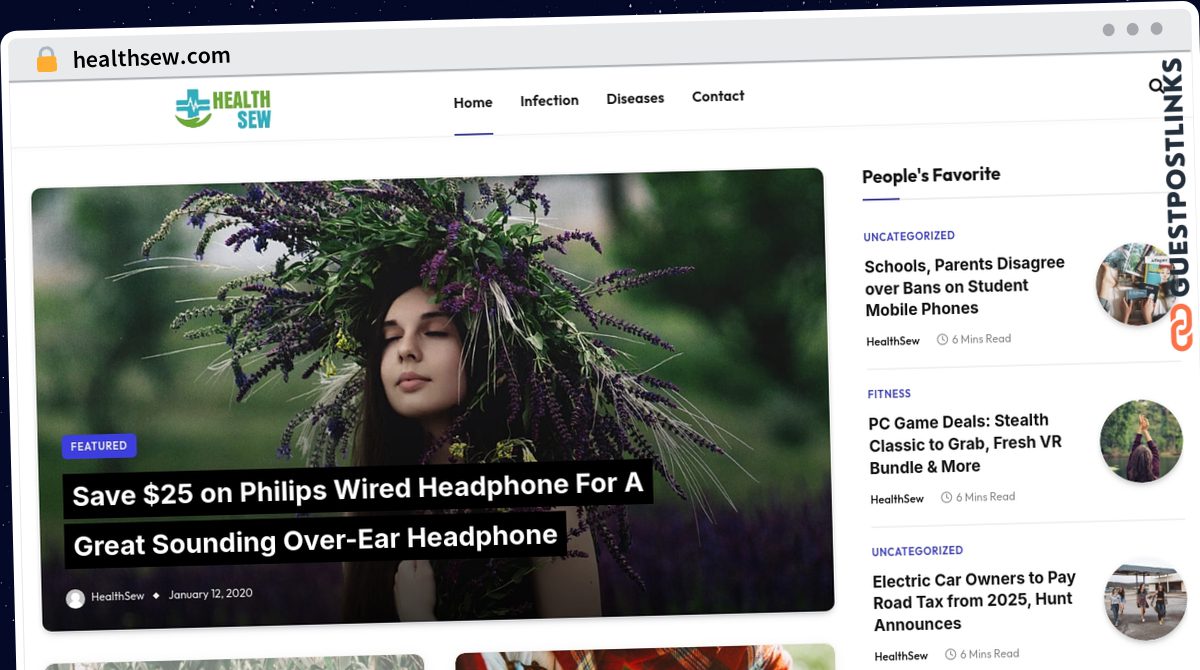This screenshot has height=670, width=1200.
Task: Click the clock icon beside the PC Game Deals read time
Action: pos(946,497)
